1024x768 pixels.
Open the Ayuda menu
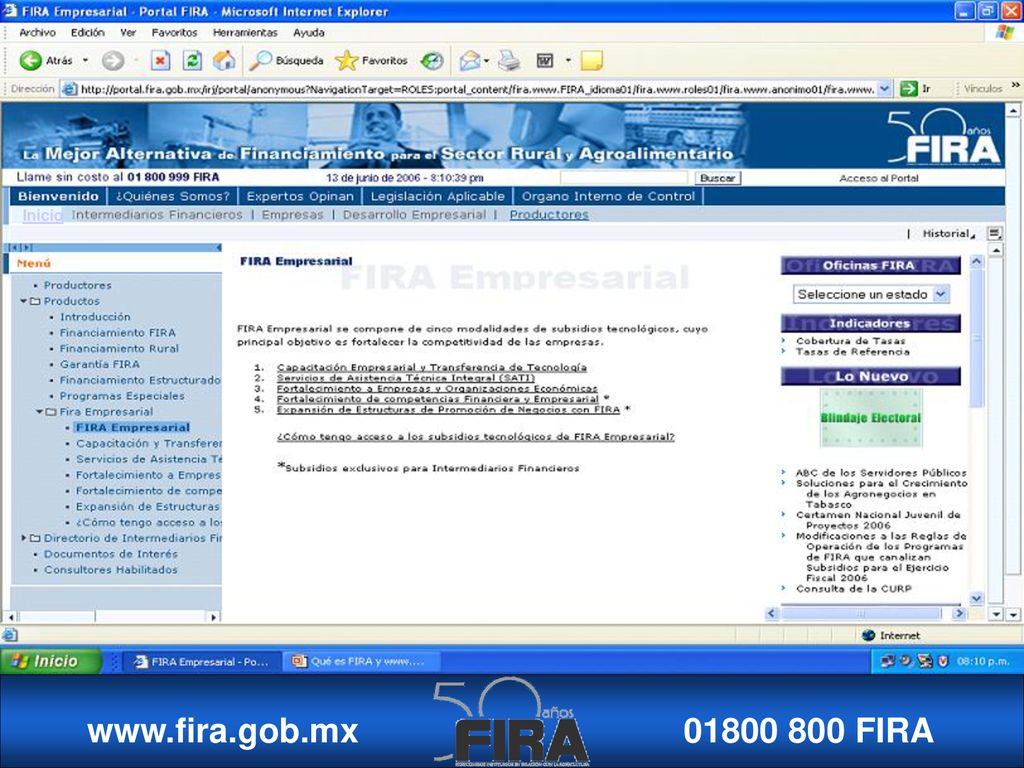click(x=308, y=33)
